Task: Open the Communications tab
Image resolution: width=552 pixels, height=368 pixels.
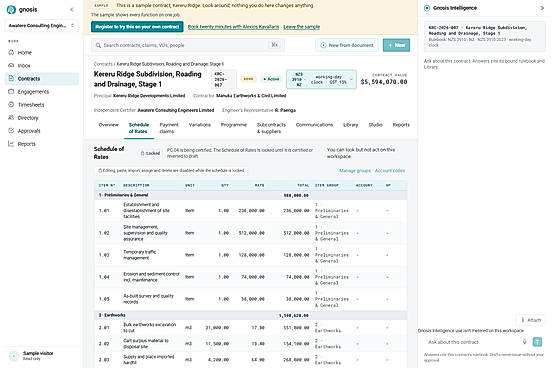Action: click(314, 125)
